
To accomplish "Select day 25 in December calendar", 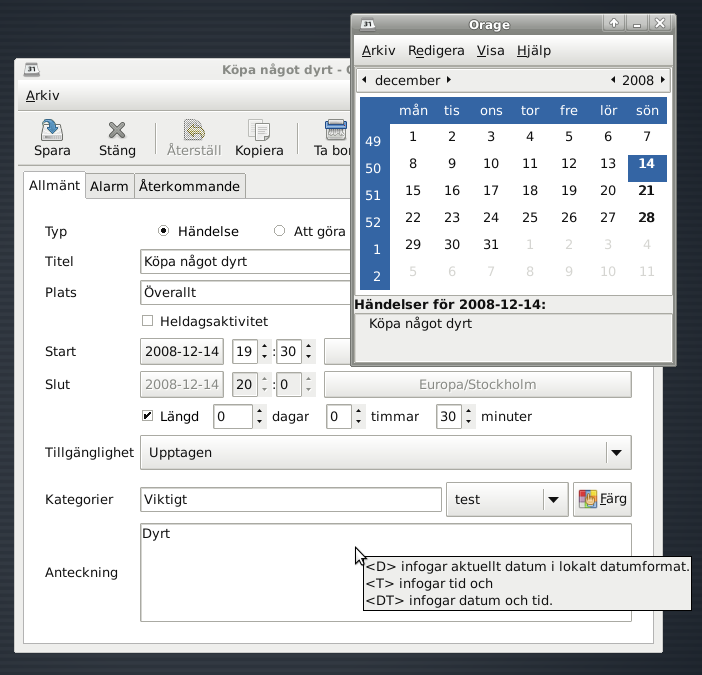I will click(x=530, y=218).
